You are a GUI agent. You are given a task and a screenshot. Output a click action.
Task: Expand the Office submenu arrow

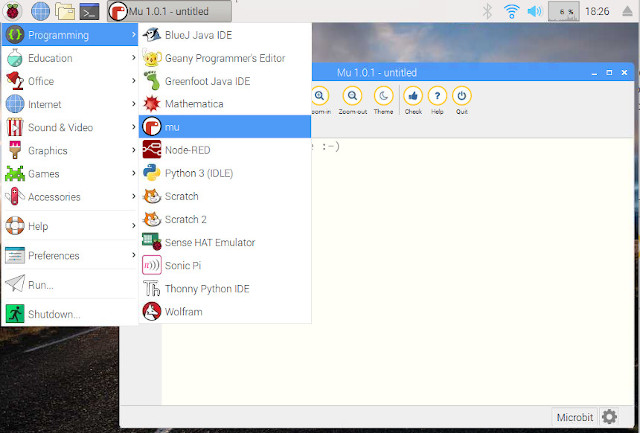pyautogui.click(x=133, y=81)
